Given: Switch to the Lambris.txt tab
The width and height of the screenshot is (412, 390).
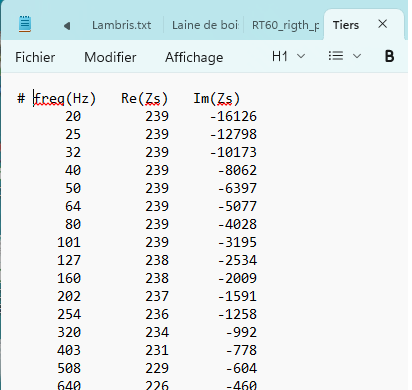Looking at the screenshot, I should [121, 25].
